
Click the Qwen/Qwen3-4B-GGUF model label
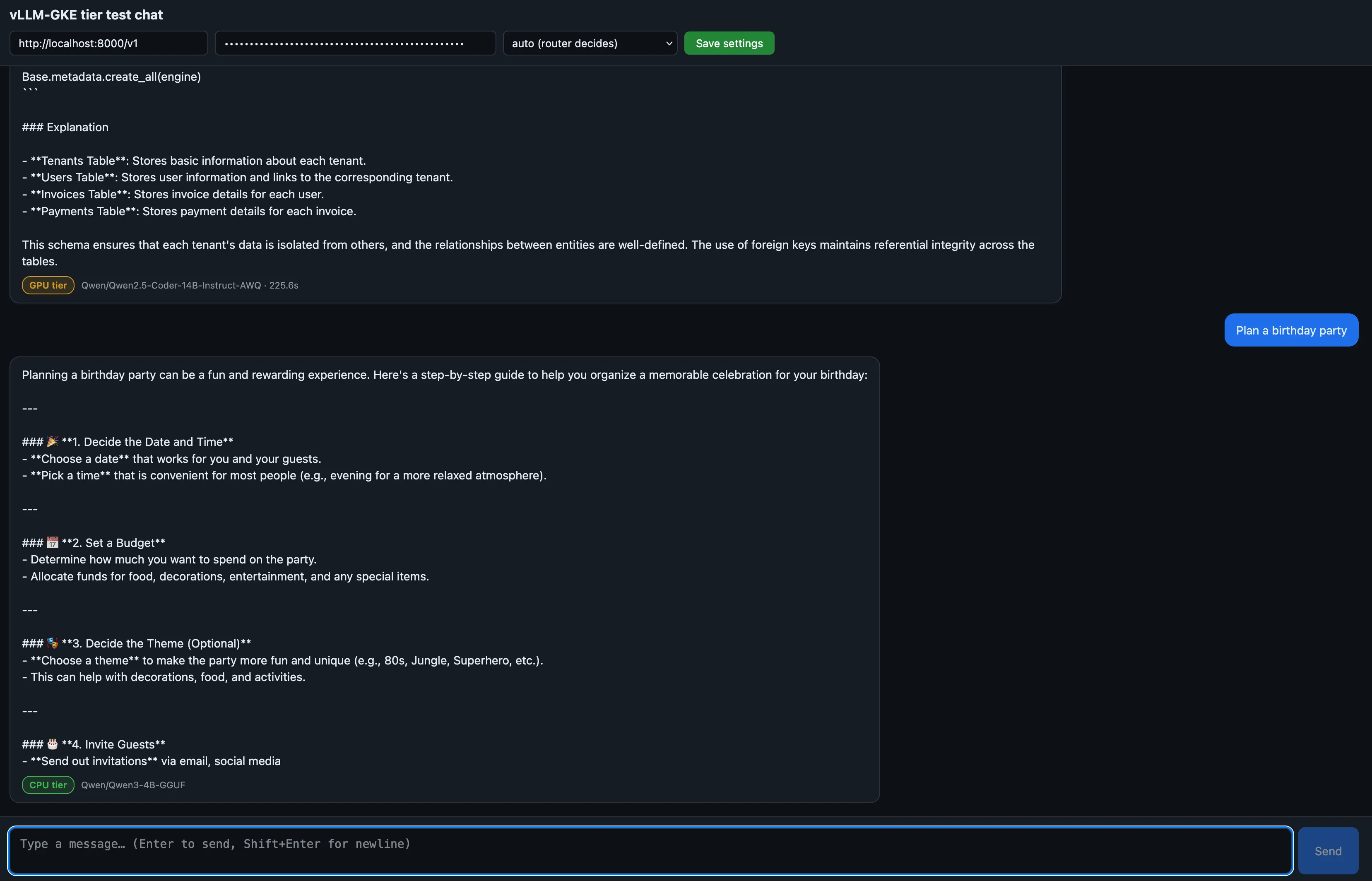(133, 785)
